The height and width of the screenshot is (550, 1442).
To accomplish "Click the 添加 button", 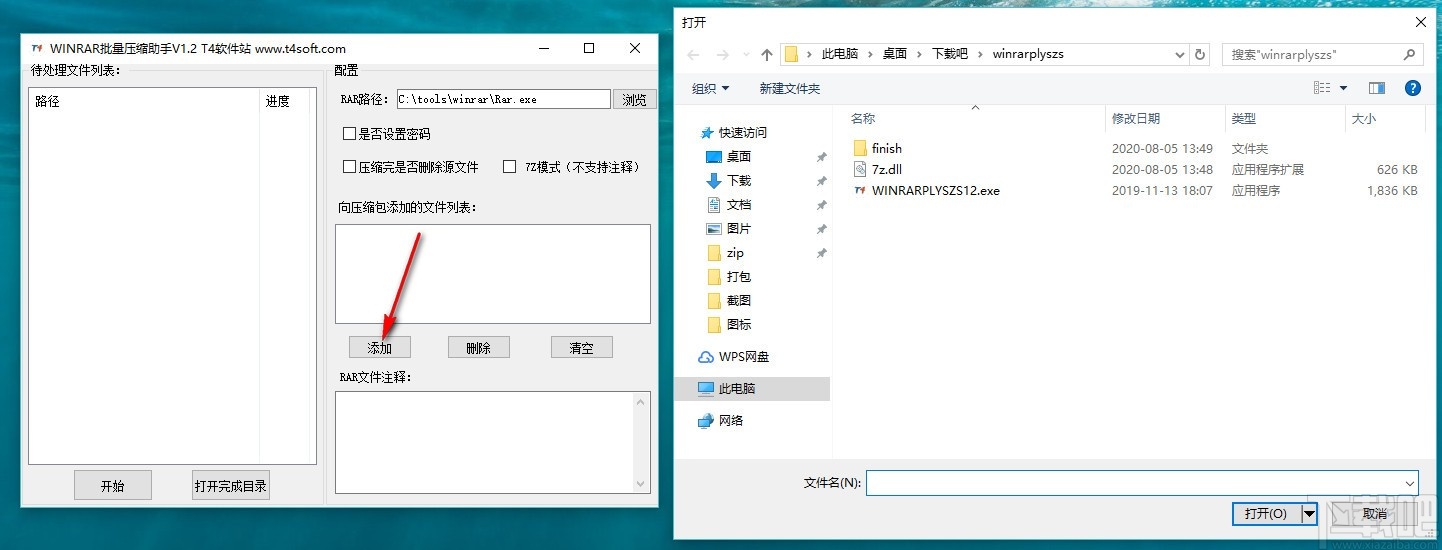I will [380, 347].
